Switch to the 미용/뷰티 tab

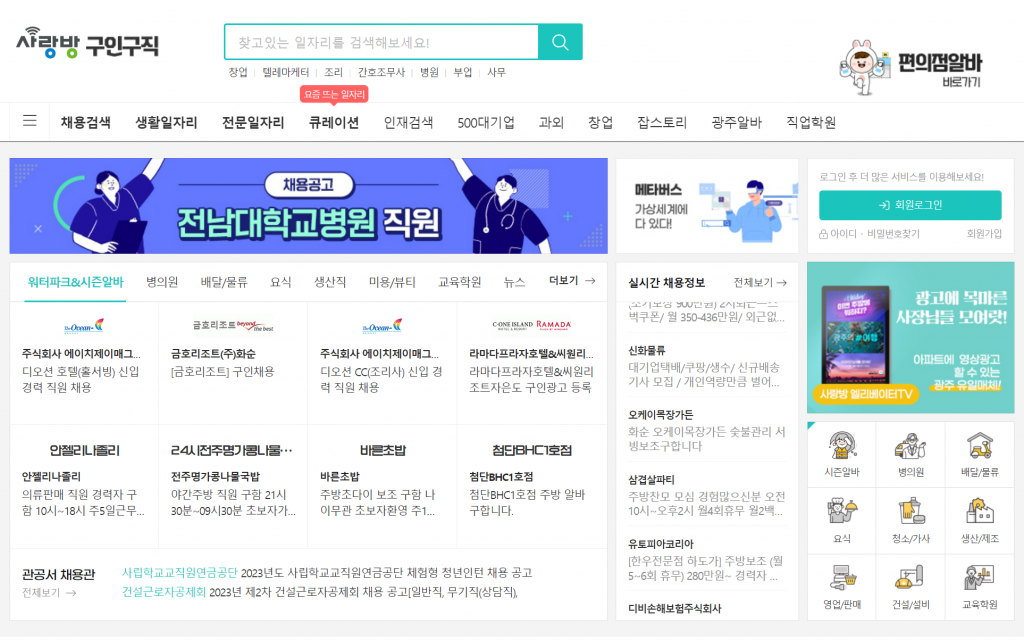392,282
